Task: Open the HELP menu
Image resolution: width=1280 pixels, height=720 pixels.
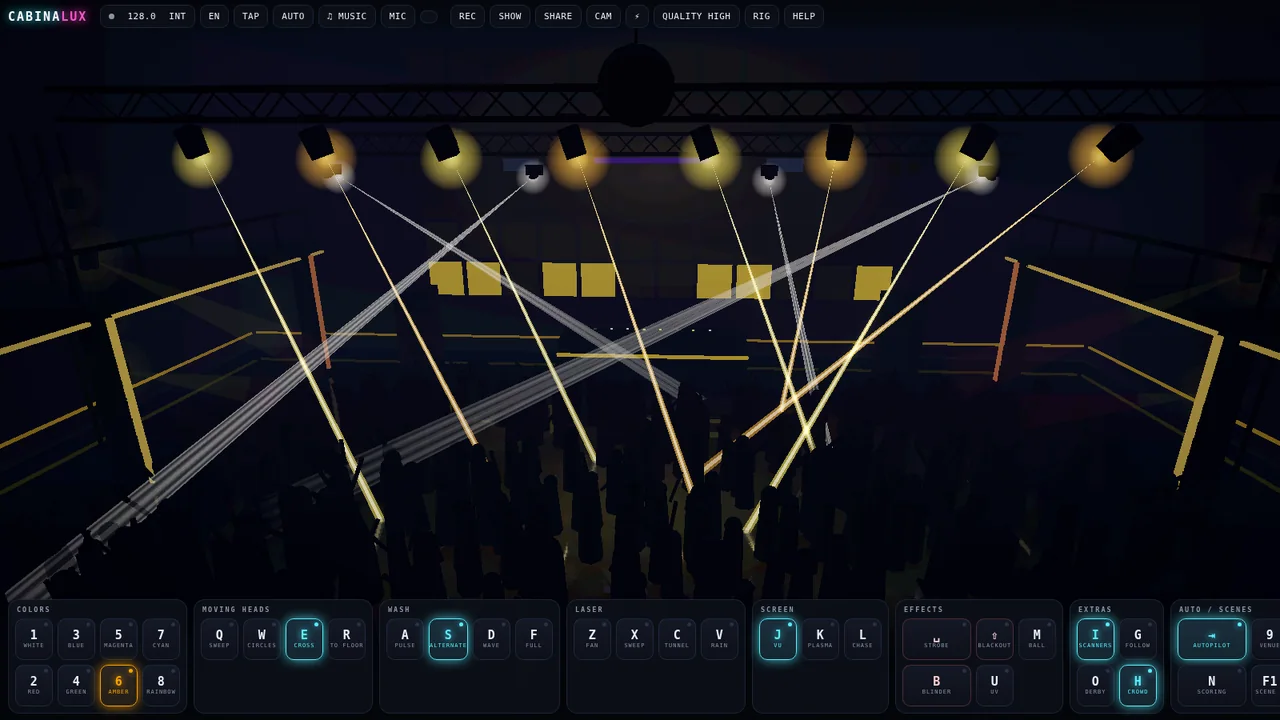Action: point(804,16)
